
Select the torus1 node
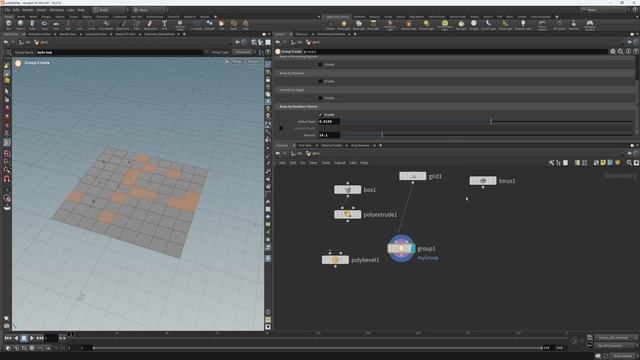pos(483,180)
